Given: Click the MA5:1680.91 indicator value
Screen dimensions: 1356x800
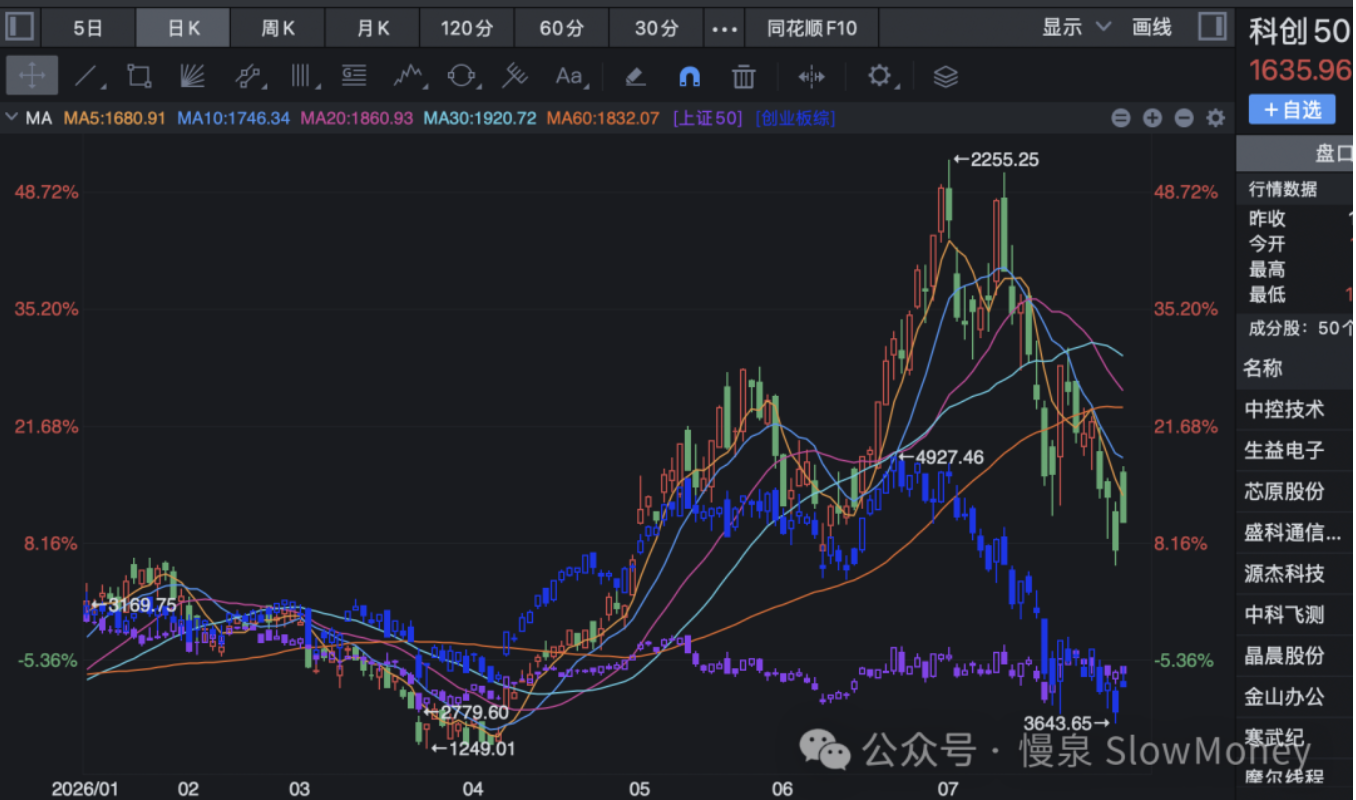Looking at the screenshot, I should (115, 118).
